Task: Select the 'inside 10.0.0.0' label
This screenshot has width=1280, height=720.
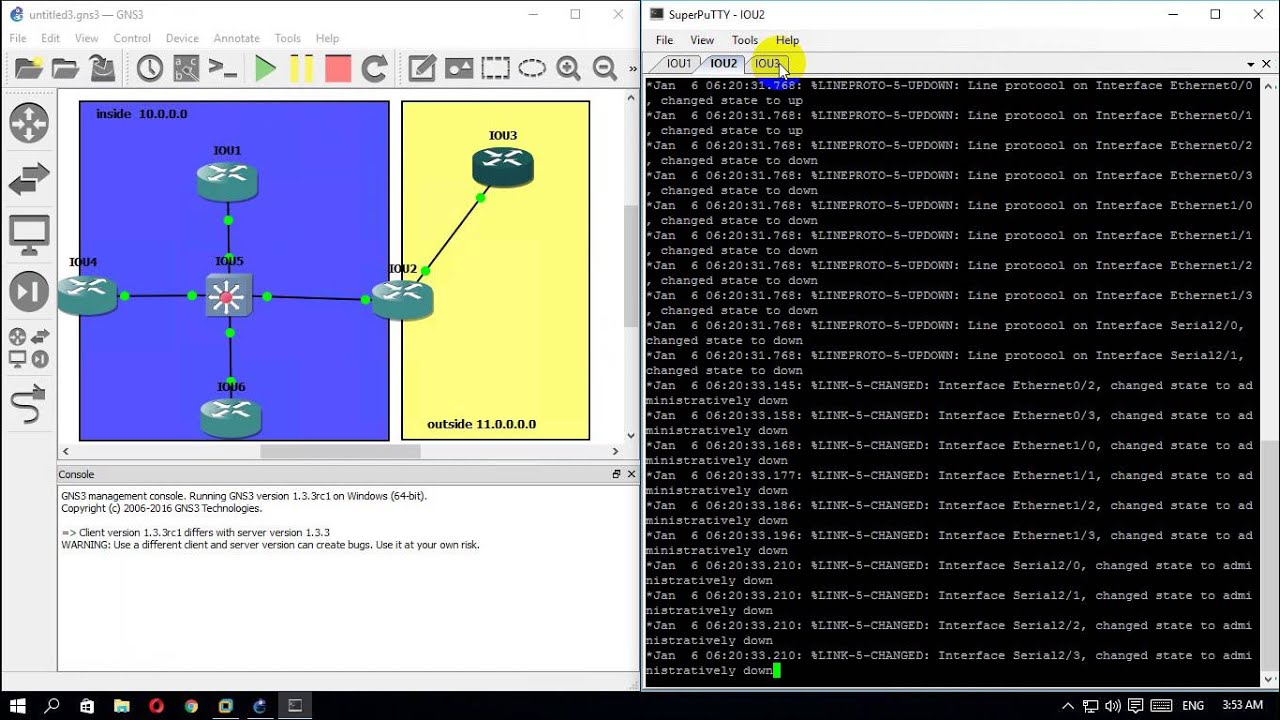Action: 141,114
